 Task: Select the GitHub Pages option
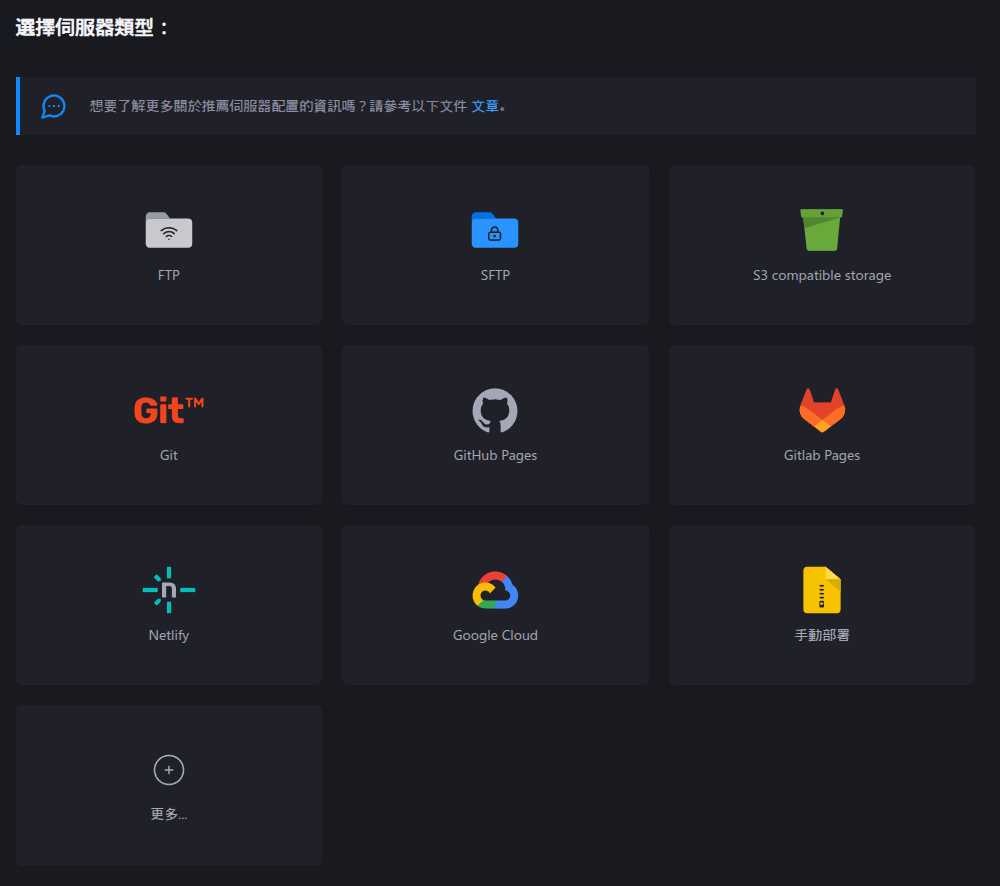495,424
